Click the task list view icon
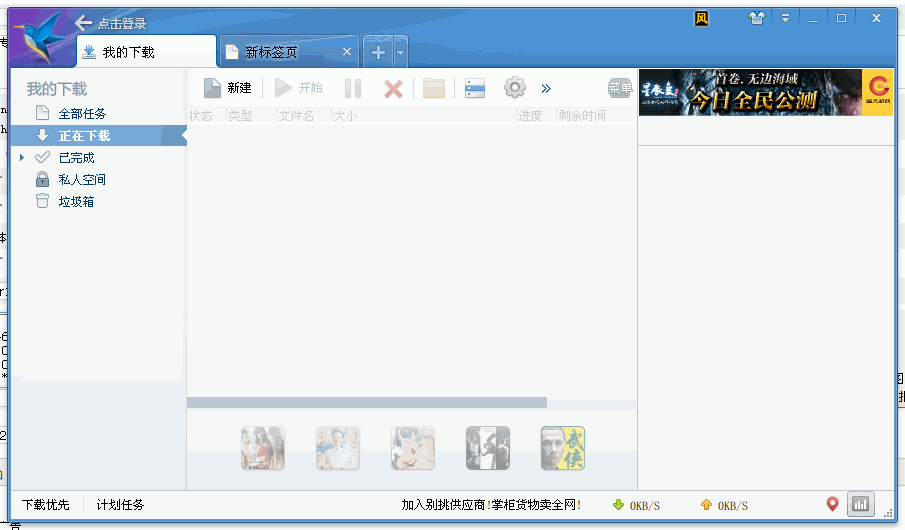 click(474, 89)
